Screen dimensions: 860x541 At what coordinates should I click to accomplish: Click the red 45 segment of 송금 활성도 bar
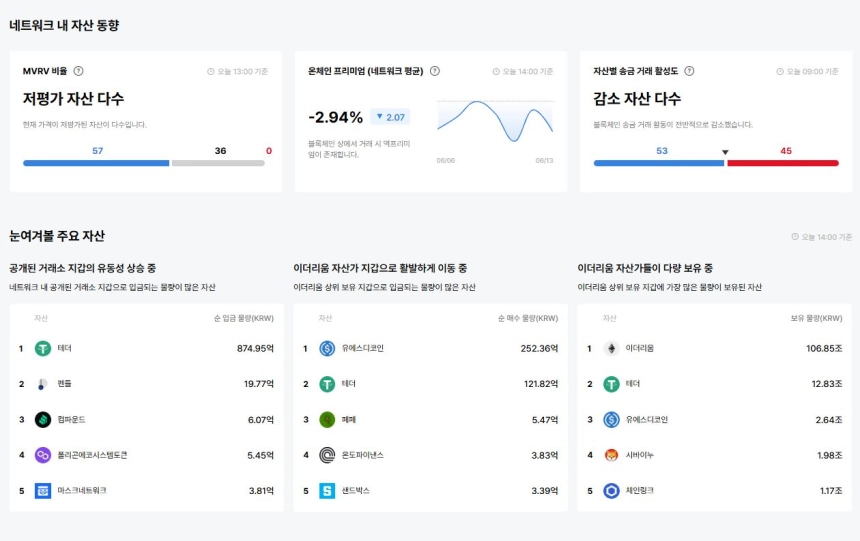783,163
